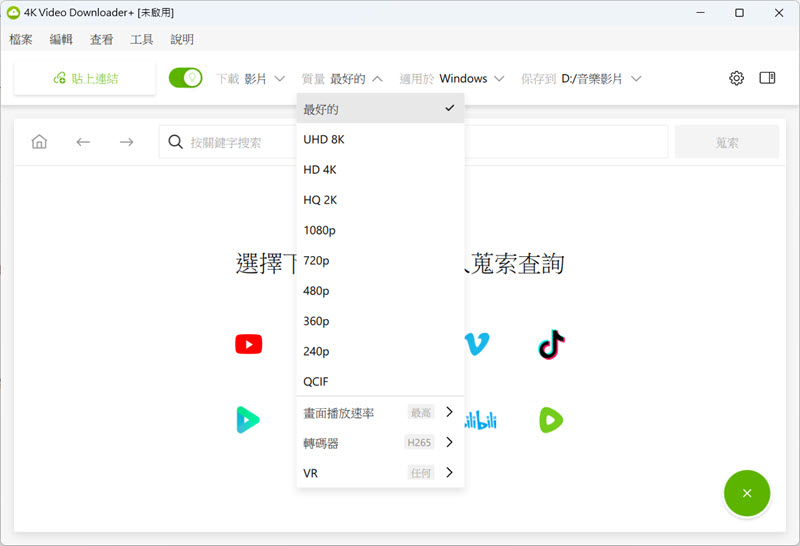
Task: Click the teal Dailymotion play icon
Action: click(248, 420)
